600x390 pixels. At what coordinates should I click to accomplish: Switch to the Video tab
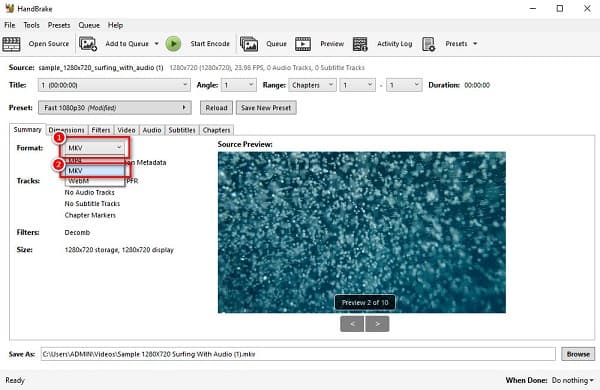point(126,130)
